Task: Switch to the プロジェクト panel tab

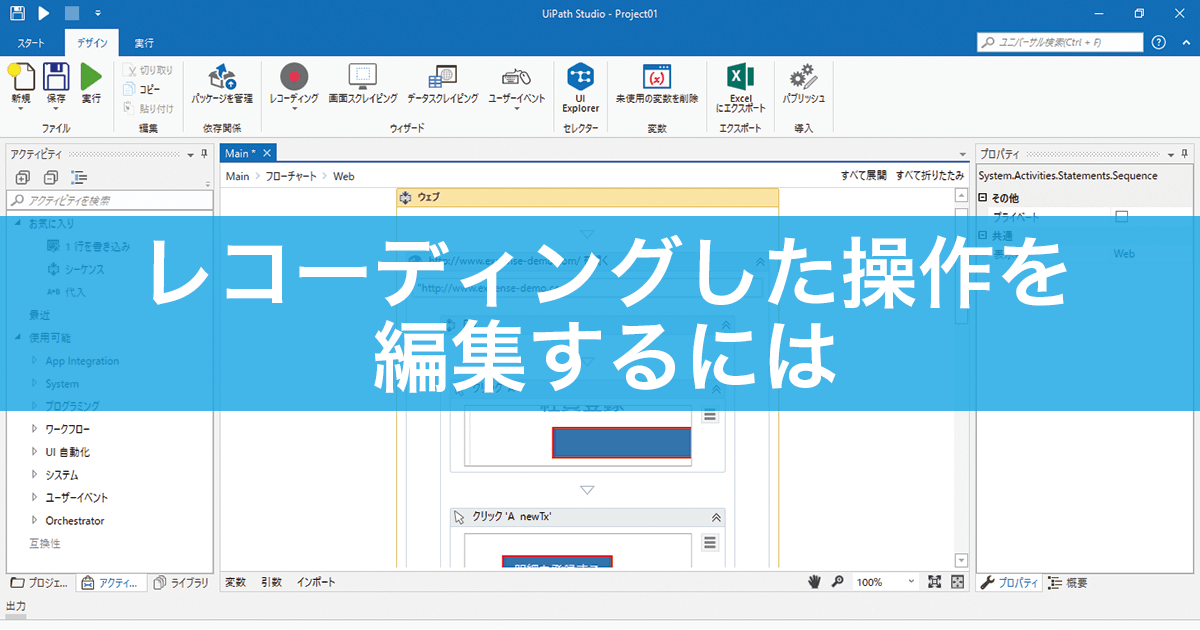Action: click(x=40, y=583)
